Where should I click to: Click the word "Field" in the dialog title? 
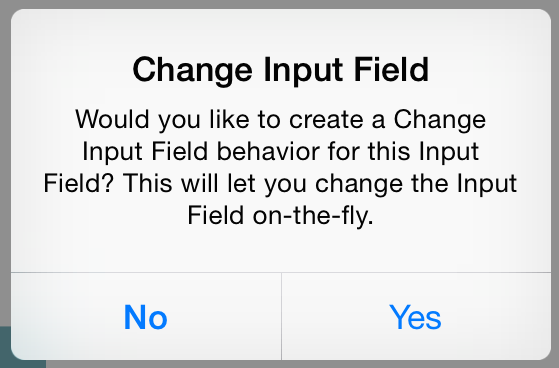coord(391,70)
